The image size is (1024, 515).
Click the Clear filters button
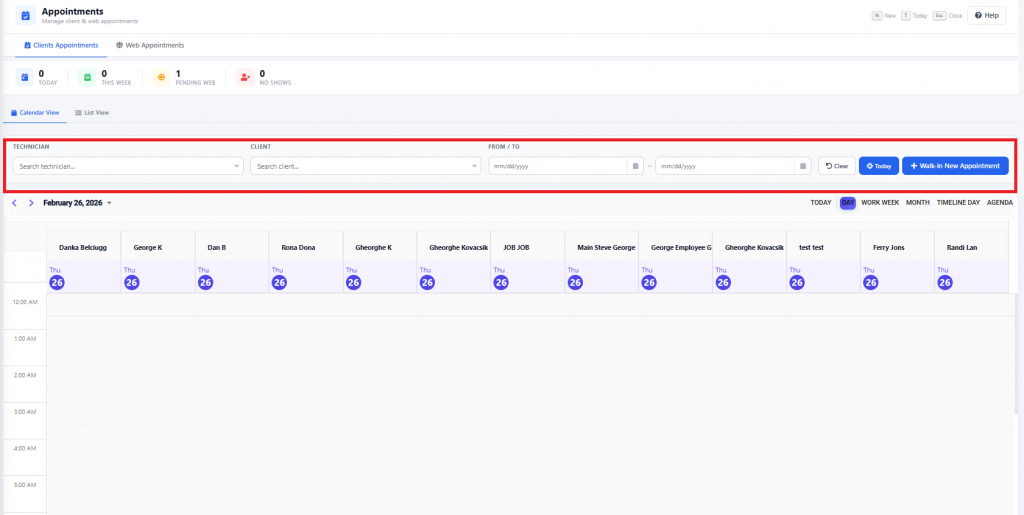click(x=836, y=166)
